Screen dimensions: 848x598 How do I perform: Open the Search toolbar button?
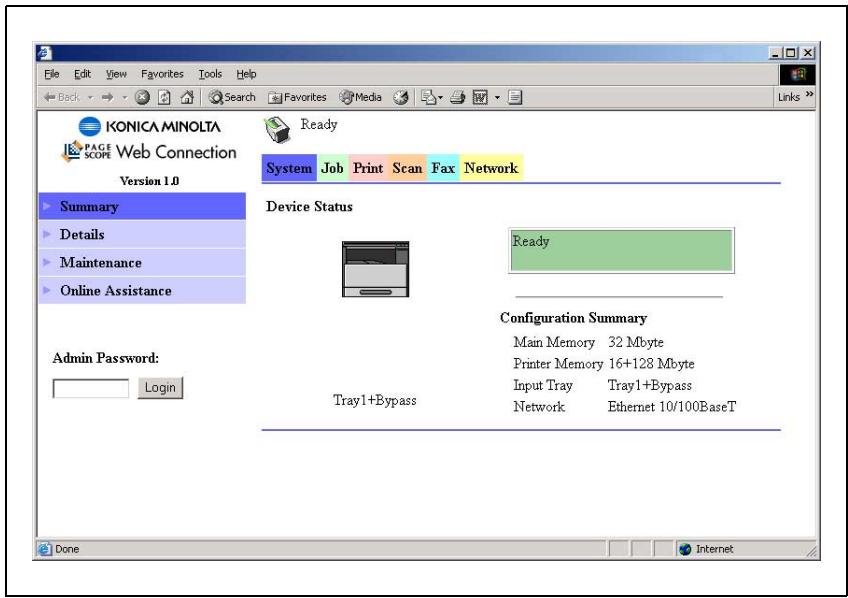[x=233, y=97]
